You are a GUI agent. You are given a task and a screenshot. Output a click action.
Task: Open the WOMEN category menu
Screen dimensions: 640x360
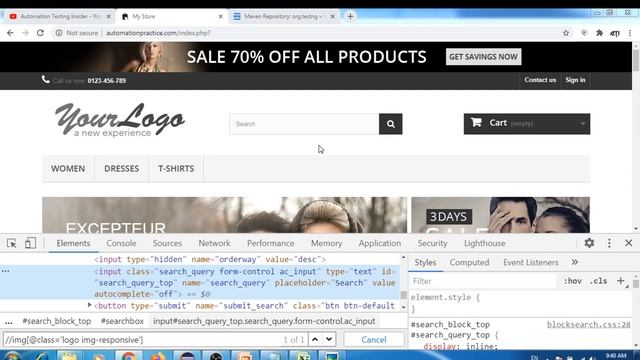coord(68,169)
